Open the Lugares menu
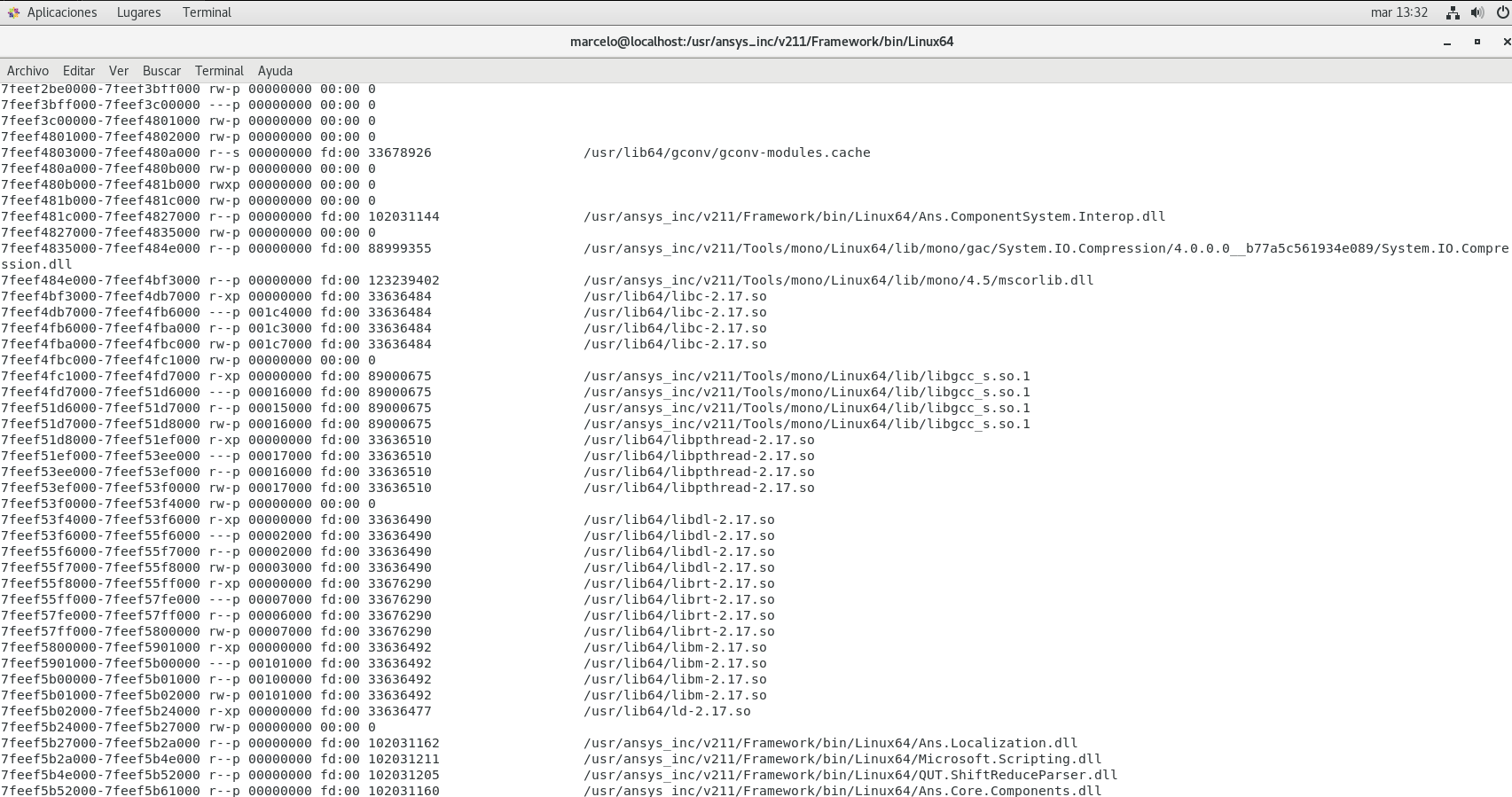This screenshot has height=797, width=1512. click(x=138, y=12)
